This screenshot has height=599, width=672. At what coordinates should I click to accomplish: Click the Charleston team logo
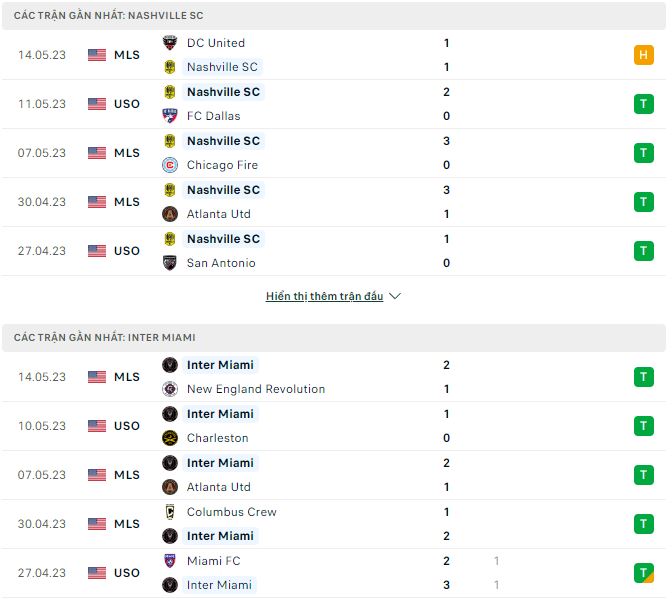[170, 438]
